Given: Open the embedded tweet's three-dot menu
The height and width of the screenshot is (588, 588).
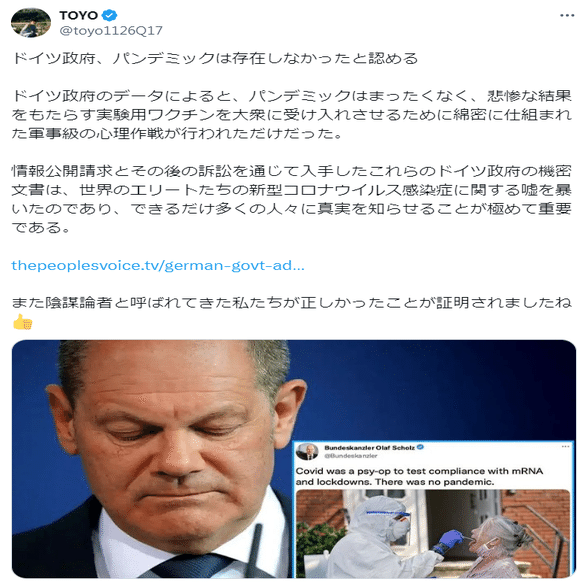Looking at the screenshot, I should coord(565,447).
